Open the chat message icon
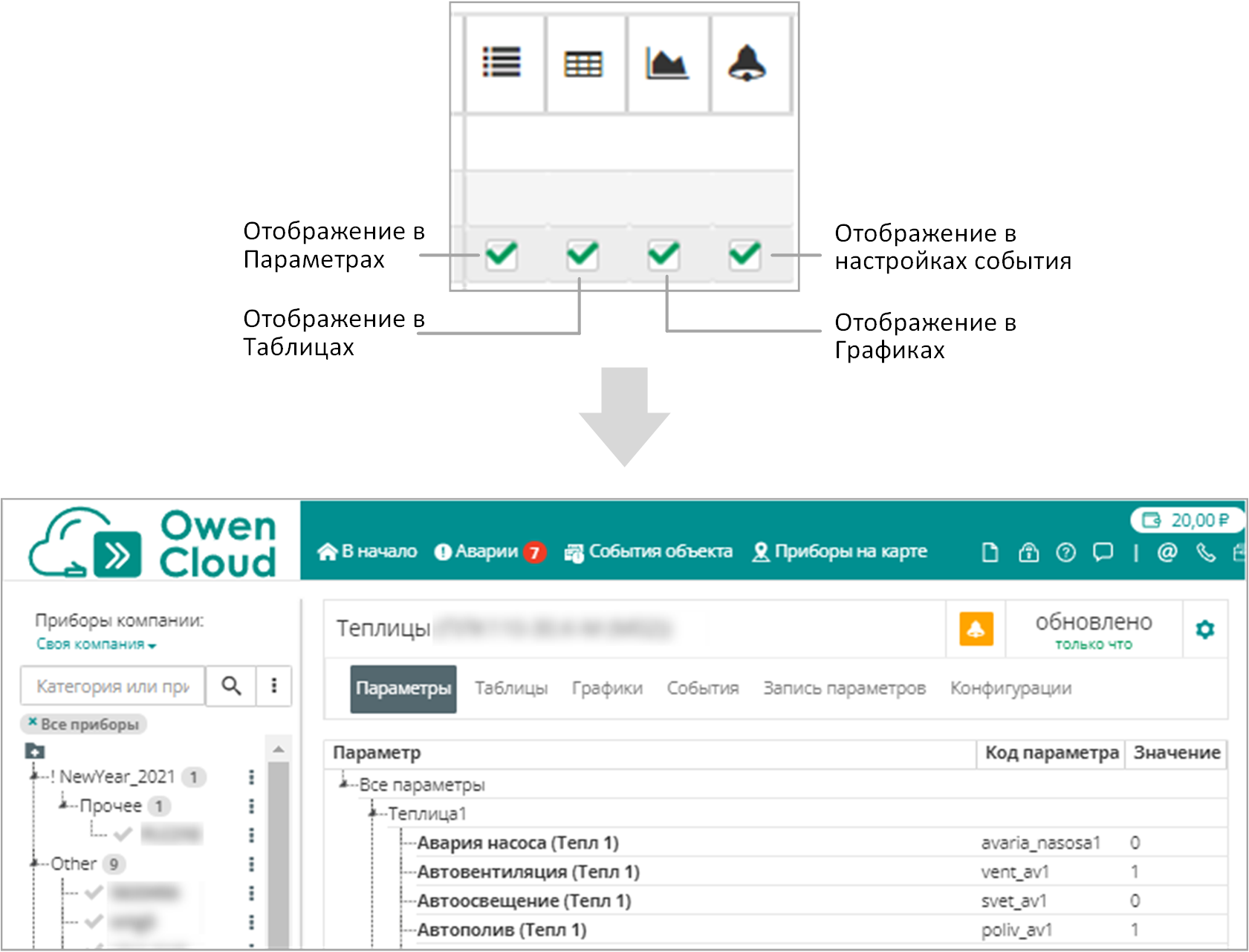Image resolution: width=1249 pixels, height=952 pixels. (x=1103, y=552)
